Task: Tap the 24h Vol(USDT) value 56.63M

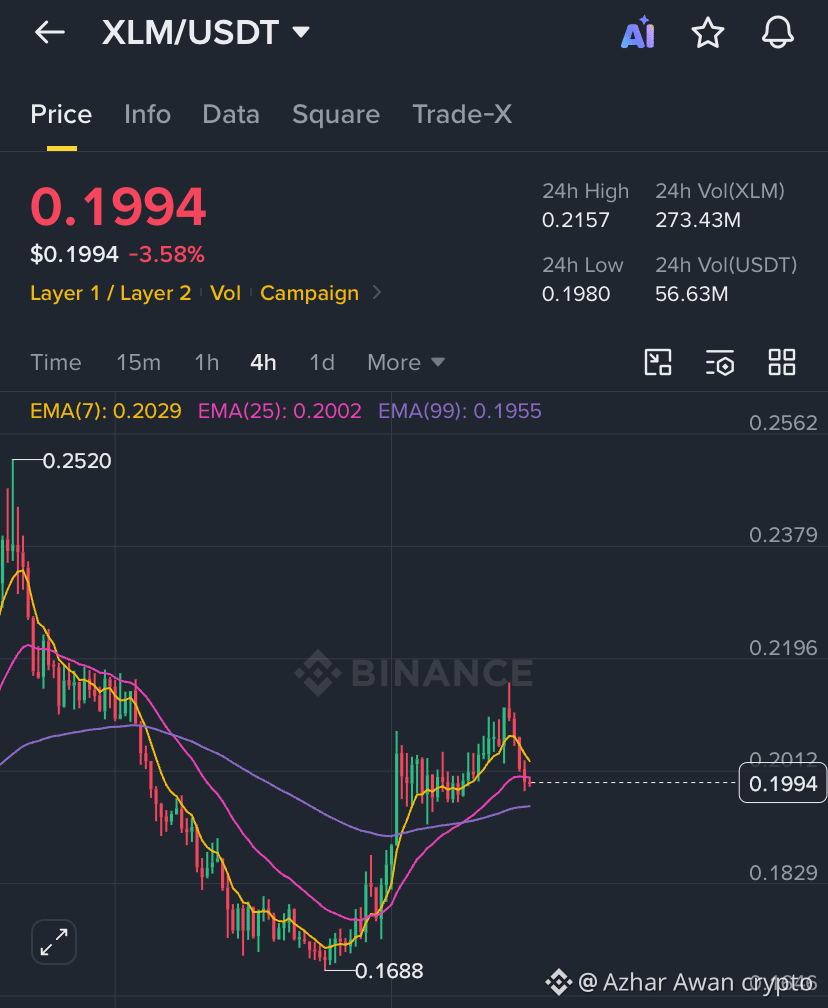Action: point(691,294)
